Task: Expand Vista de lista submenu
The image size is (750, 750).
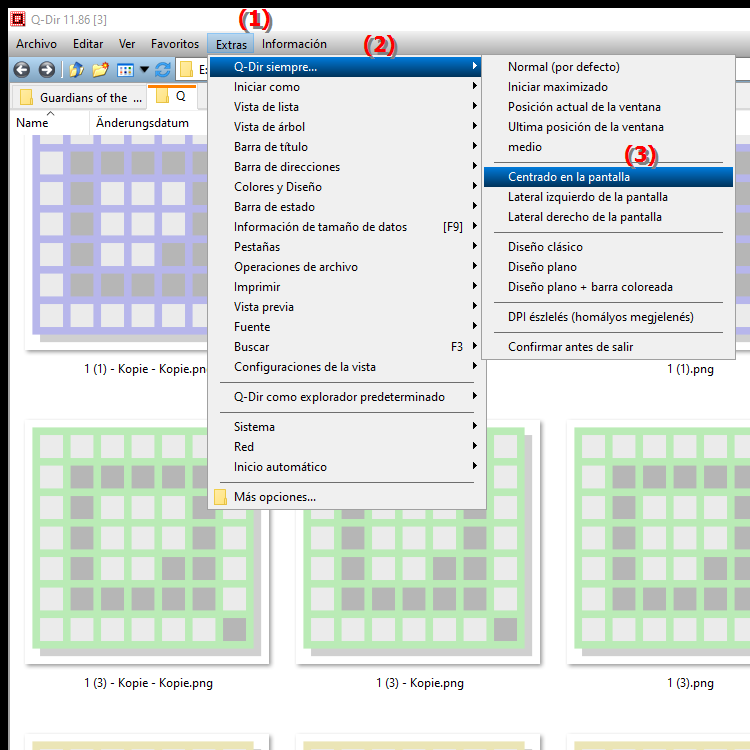Action: [x=345, y=107]
